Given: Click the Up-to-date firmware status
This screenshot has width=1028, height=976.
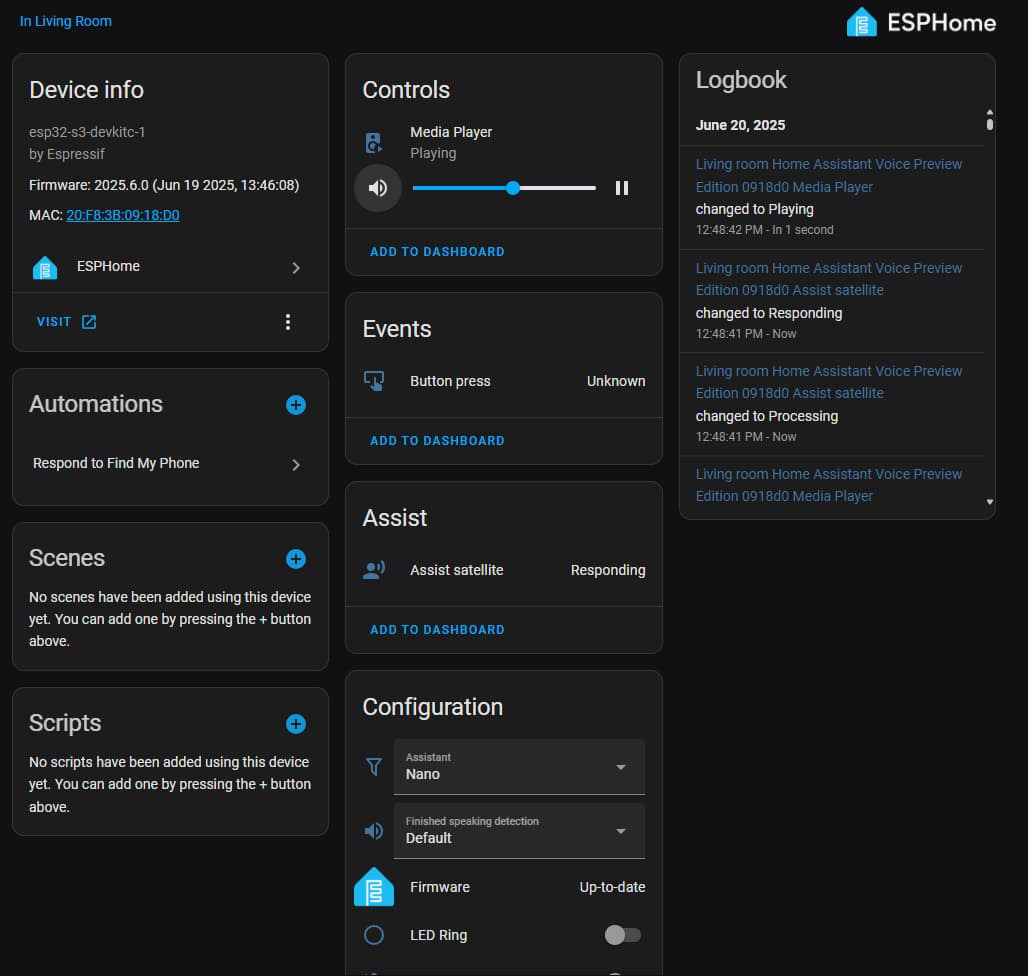Looking at the screenshot, I should pyautogui.click(x=612, y=887).
